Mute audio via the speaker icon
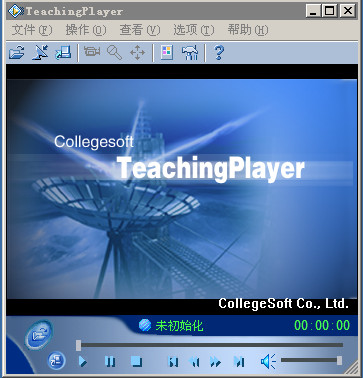Image resolution: width=363 pixels, height=378 pixels. tap(268, 361)
